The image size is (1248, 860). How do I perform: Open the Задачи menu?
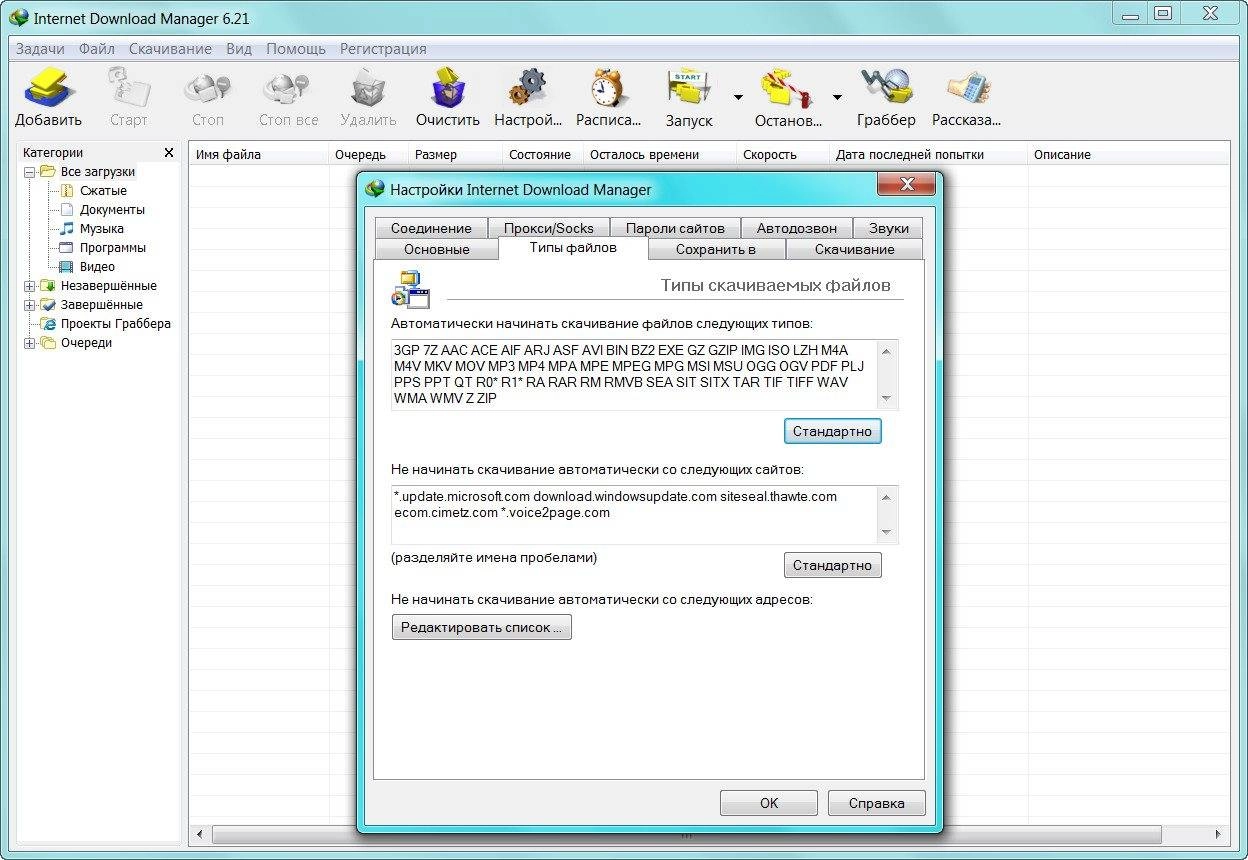40,48
